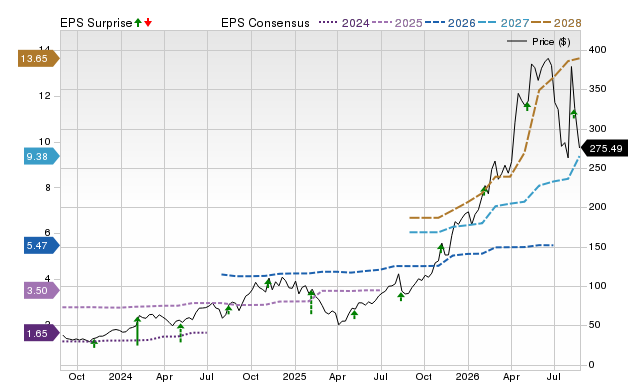Screen dimensions: 640x382
Task: Toggle the 2024 consensus series in legend
Action: (x=344, y=23)
